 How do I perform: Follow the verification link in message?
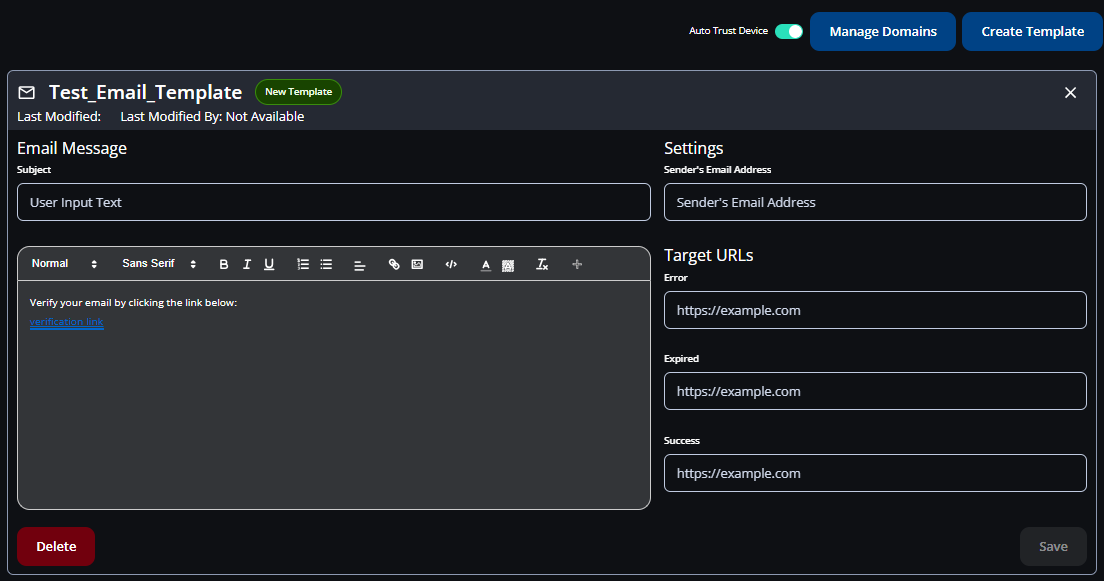point(66,322)
